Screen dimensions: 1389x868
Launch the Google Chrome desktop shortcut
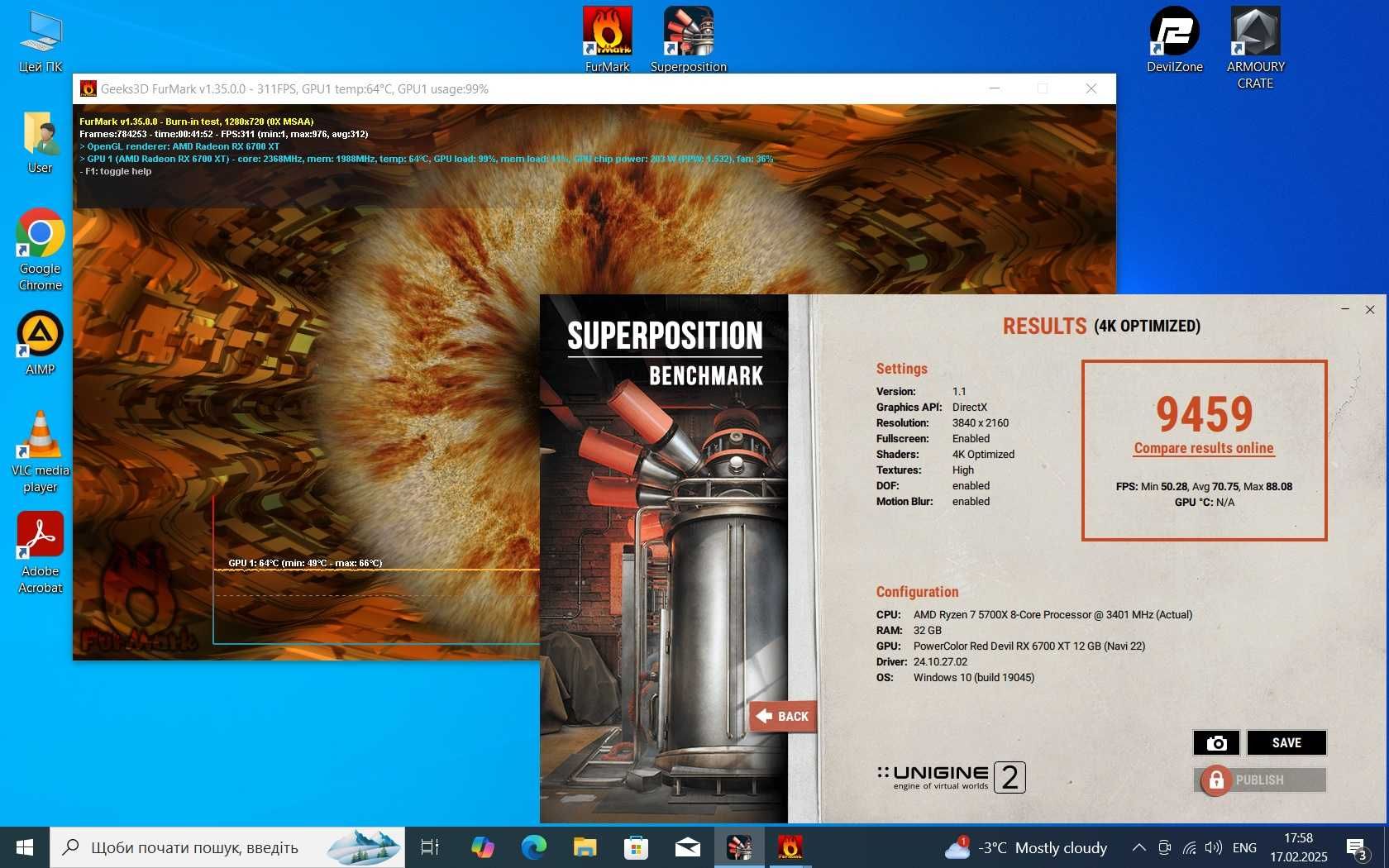click(x=41, y=250)
